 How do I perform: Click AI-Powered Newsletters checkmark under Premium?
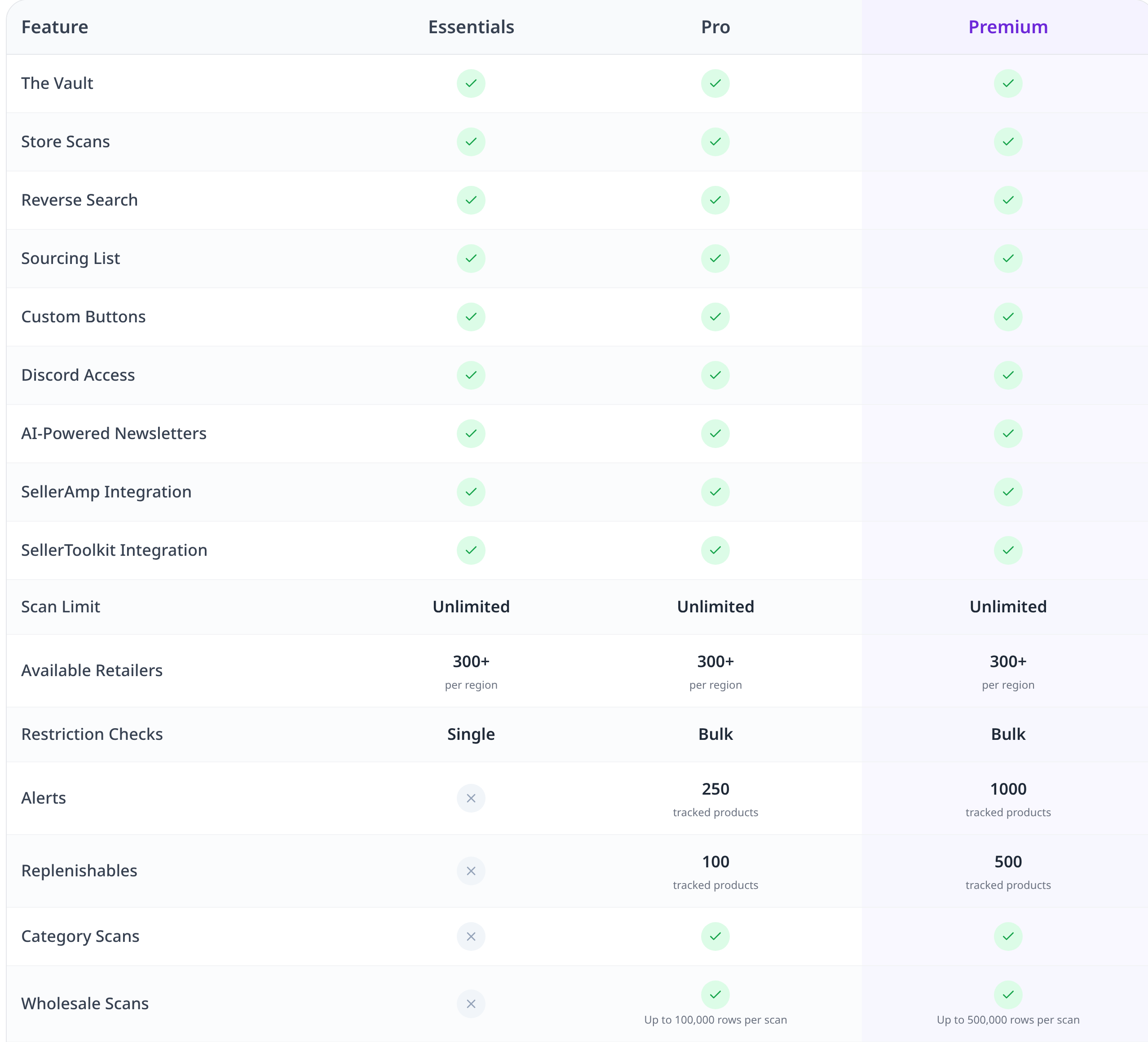1008,434
